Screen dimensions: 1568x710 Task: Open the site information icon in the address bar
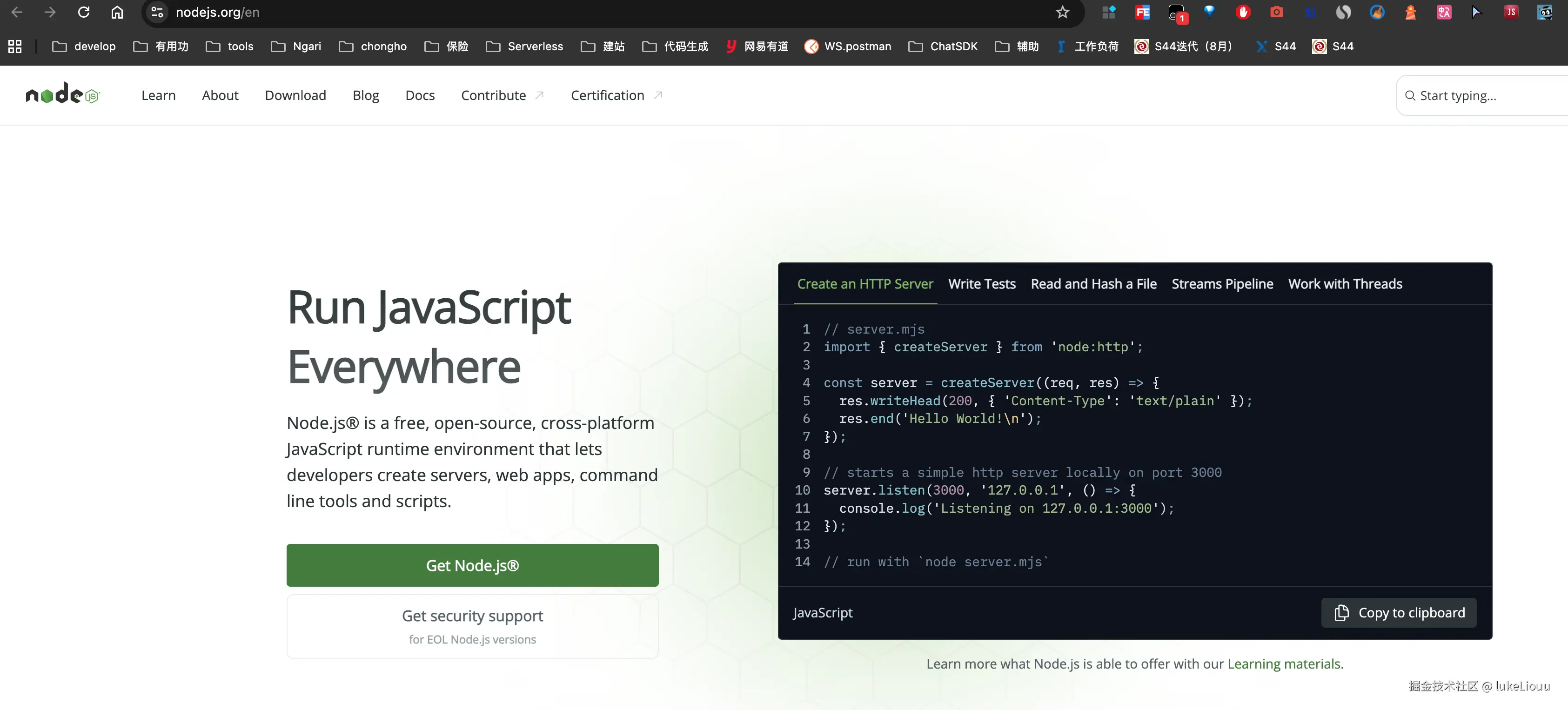157,12
